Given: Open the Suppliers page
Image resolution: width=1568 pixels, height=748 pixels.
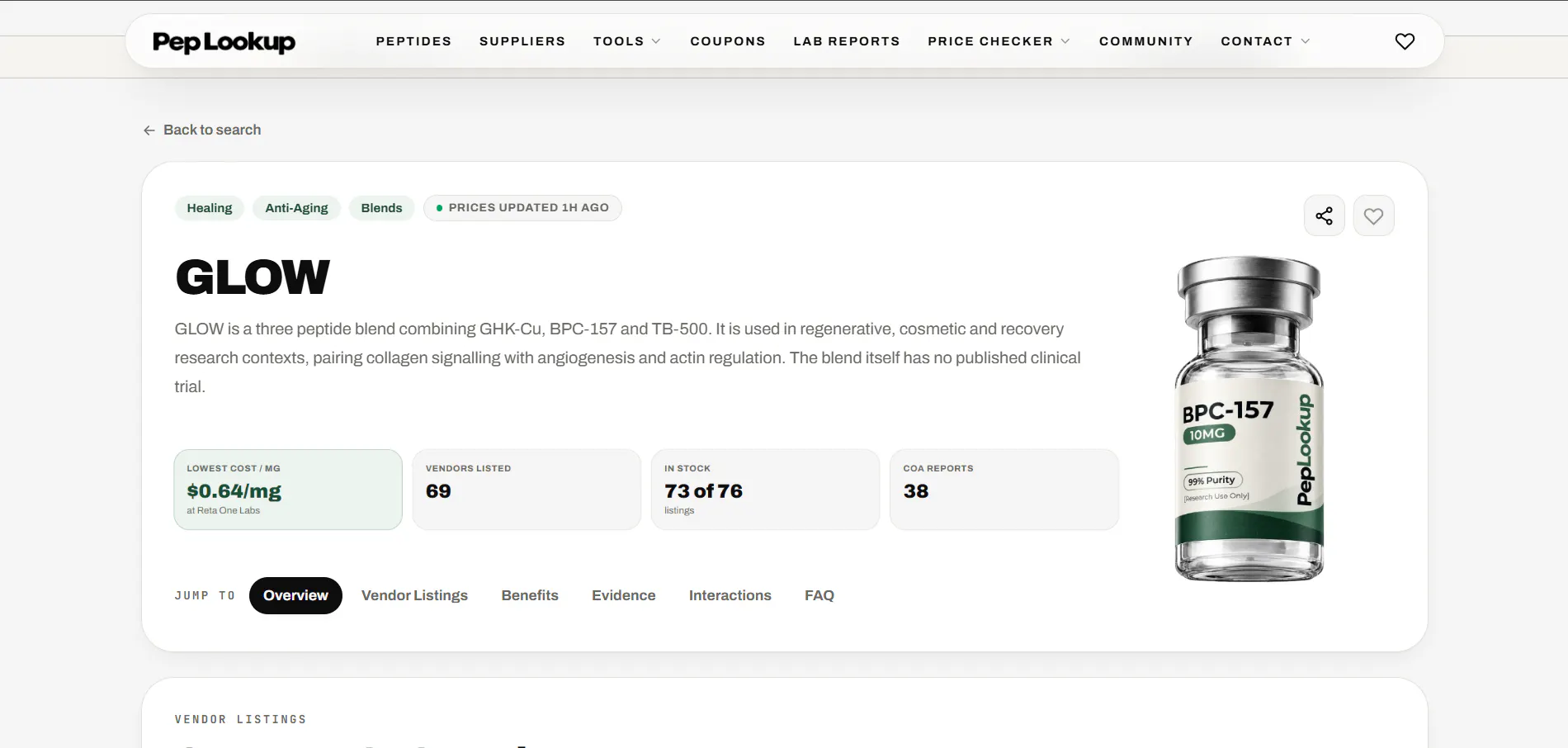Looking at the screenshot, I should (x=522, y=41).
